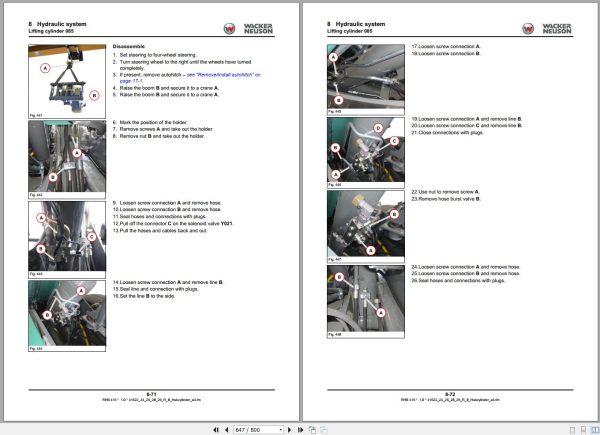Image resolution: width=600 pixels, height=435 pixels.
Task: Click Fig. 441 crane and boom image
Action: tap(67, 79)
